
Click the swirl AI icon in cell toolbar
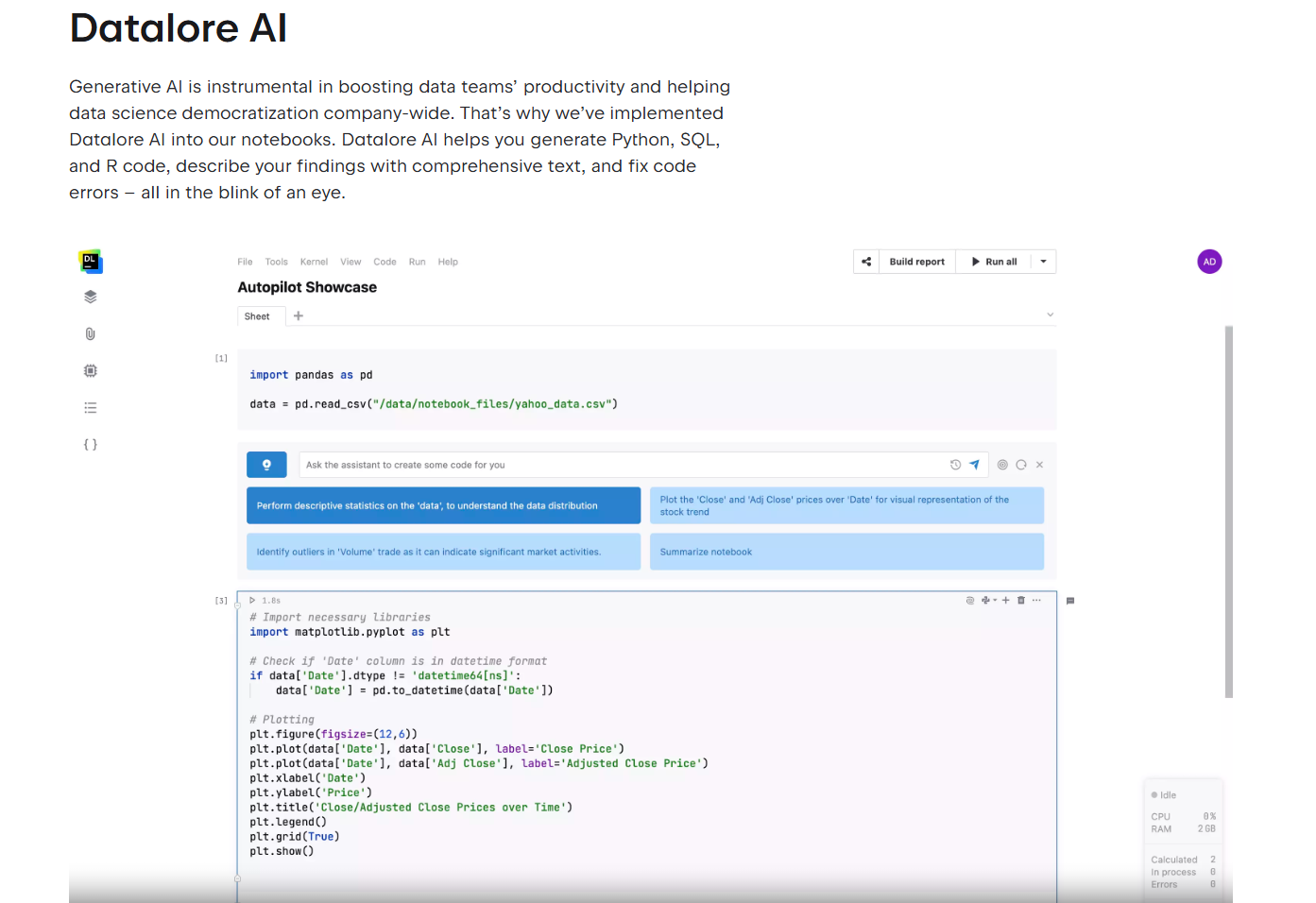tap(970, 600)
